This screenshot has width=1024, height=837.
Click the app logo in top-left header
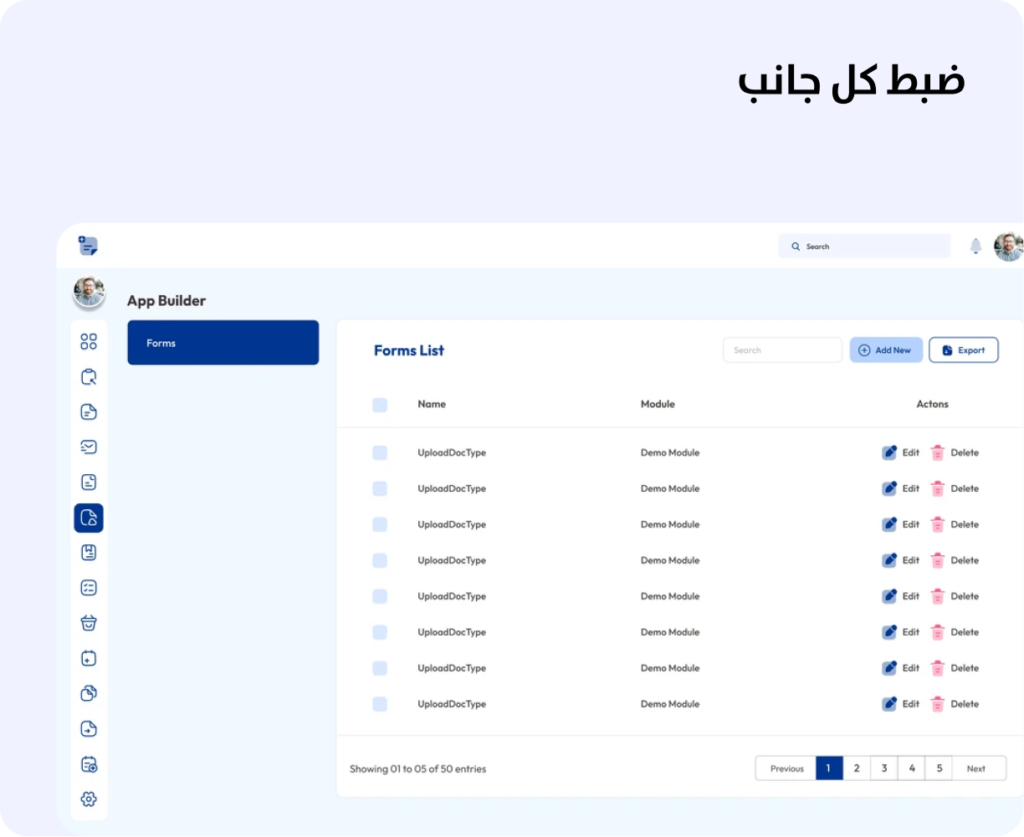(x=88, y=246)
